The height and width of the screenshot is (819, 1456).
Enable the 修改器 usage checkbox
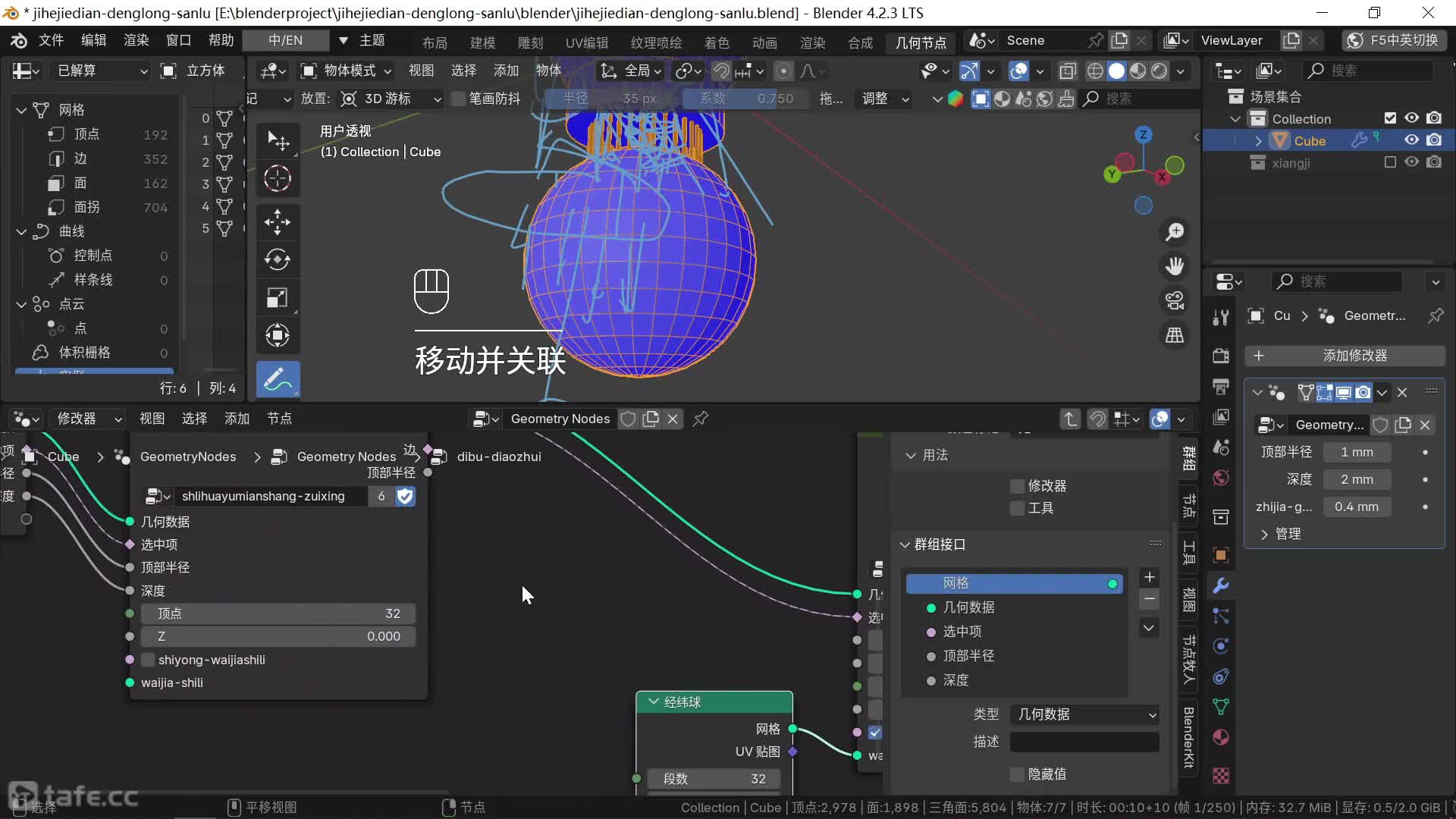1018,486
